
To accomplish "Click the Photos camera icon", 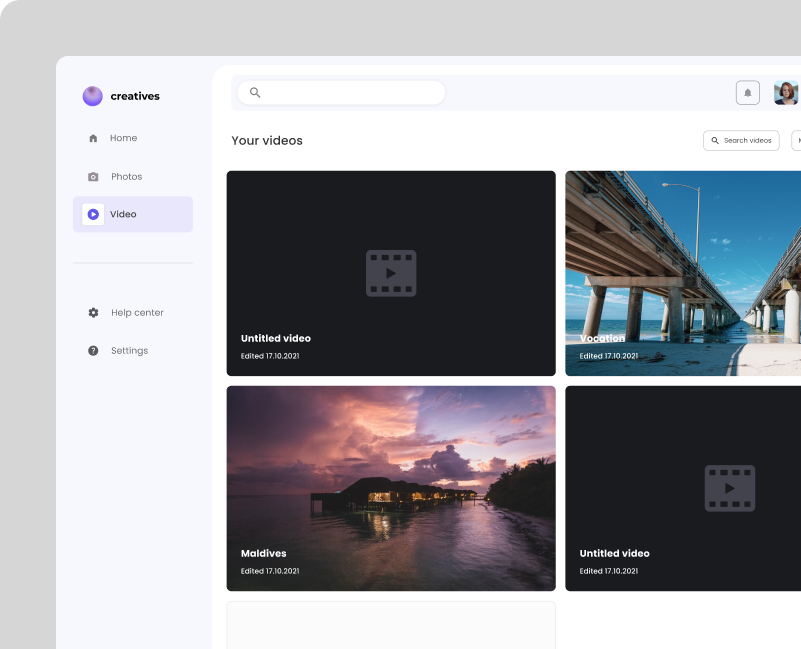I will click(93, 177).
